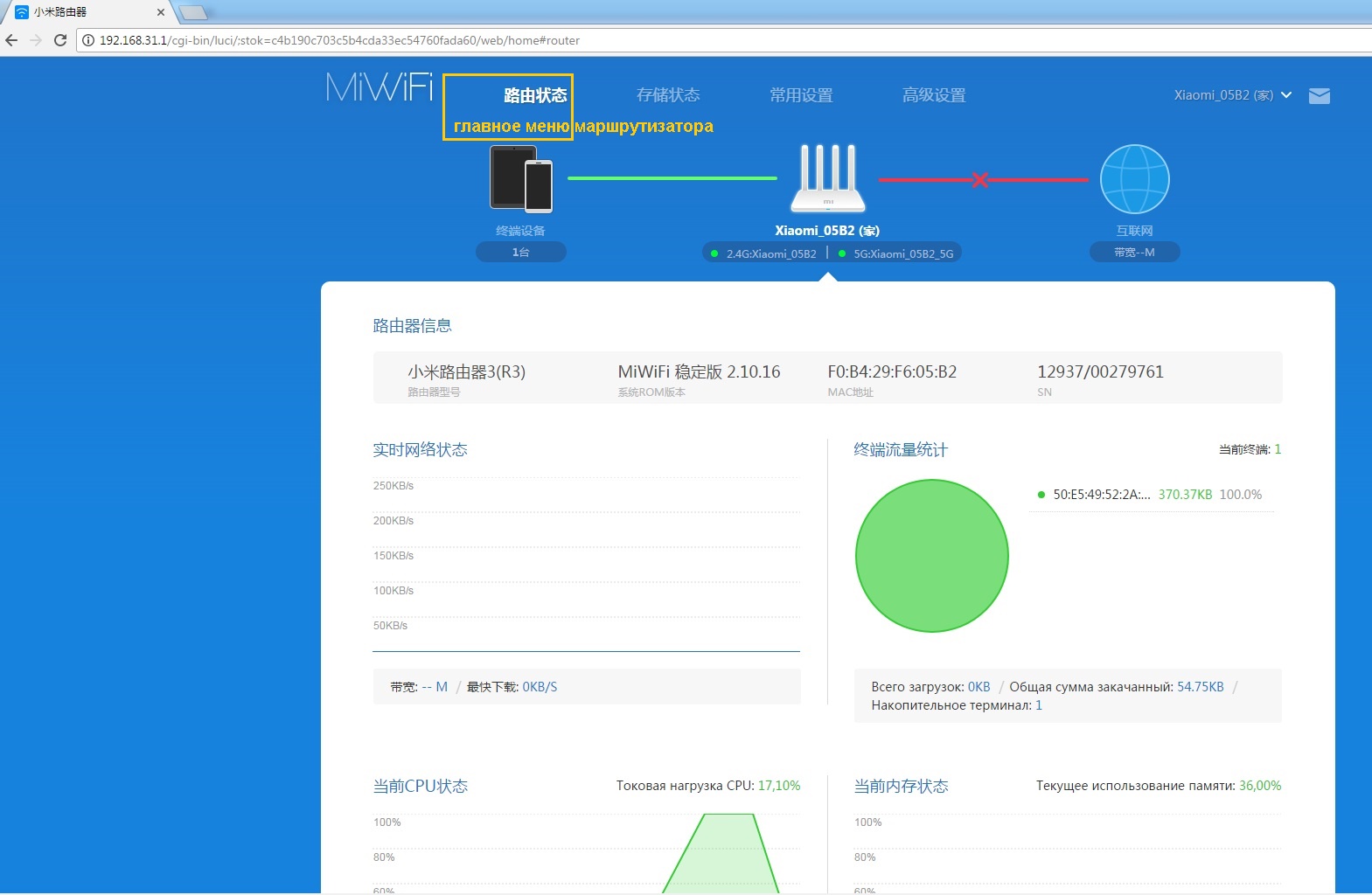Click the 1台 connected devices badge

[520, 253]
